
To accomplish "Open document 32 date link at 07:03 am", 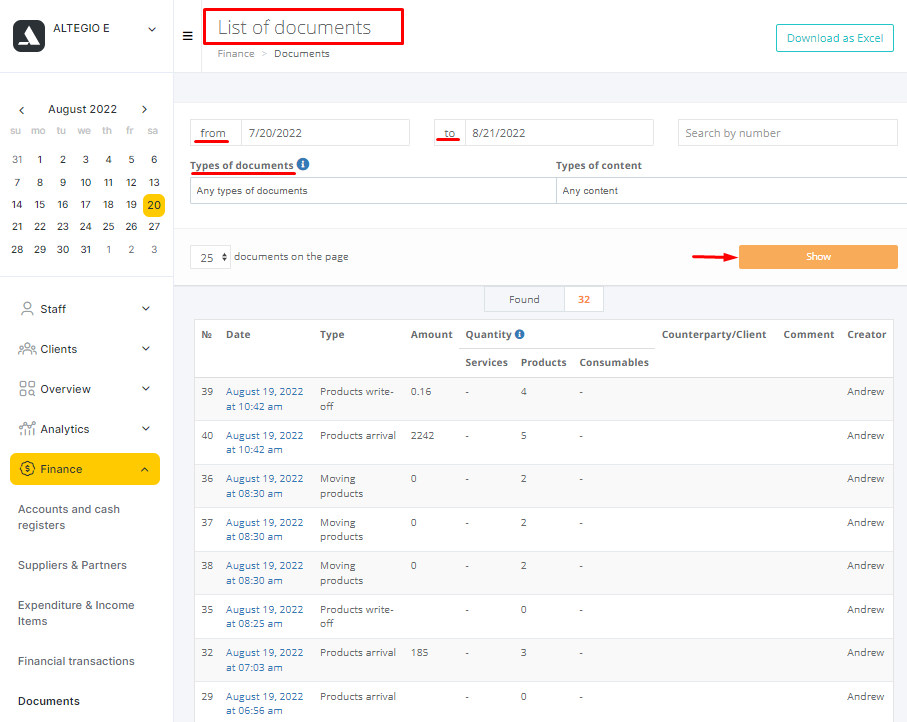I will tap(264, 660).
